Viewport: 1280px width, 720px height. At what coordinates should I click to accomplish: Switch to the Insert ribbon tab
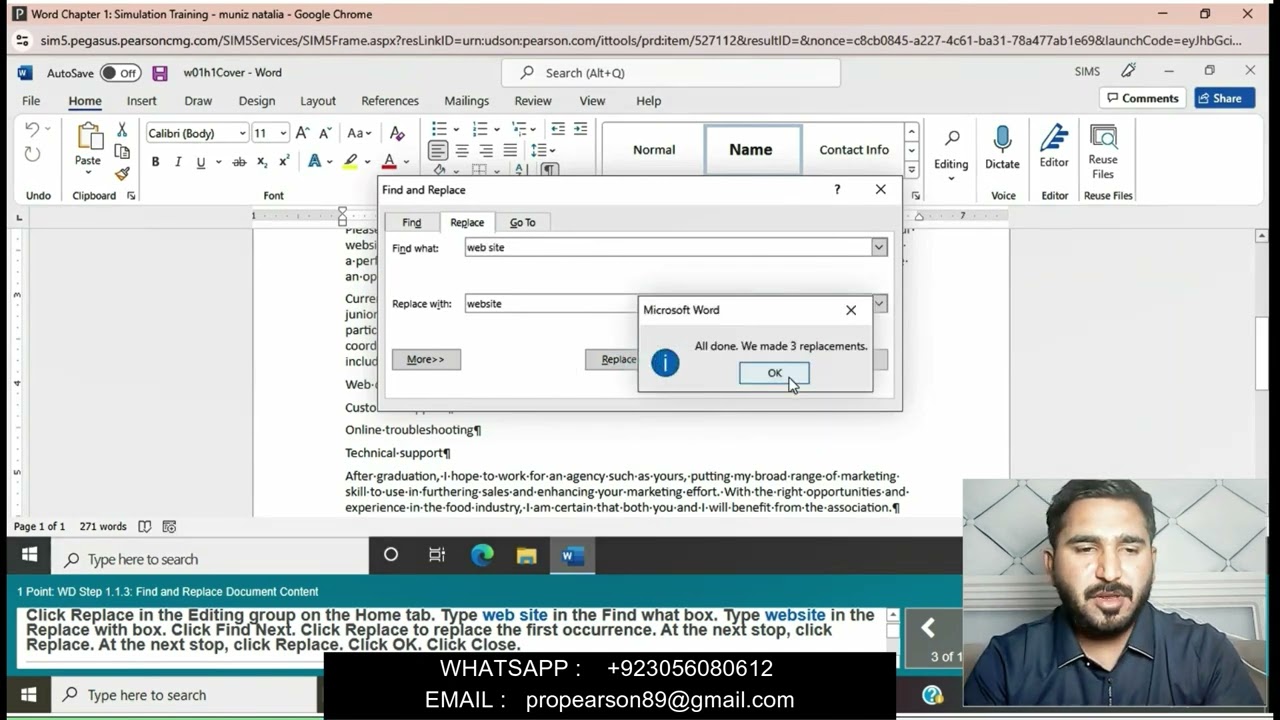point(141,101)
